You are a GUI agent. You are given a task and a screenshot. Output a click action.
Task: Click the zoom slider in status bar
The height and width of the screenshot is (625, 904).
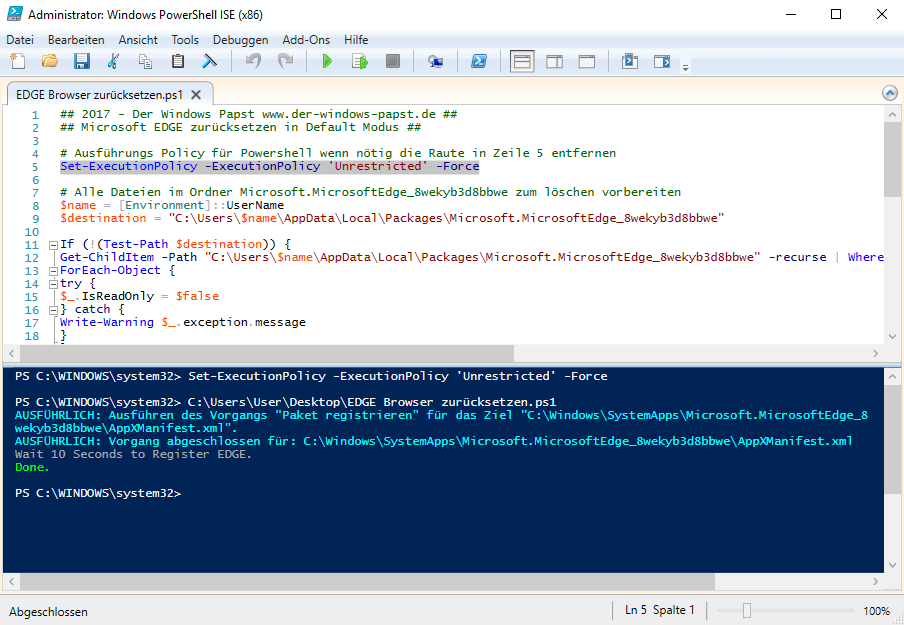tap(746, 611)
